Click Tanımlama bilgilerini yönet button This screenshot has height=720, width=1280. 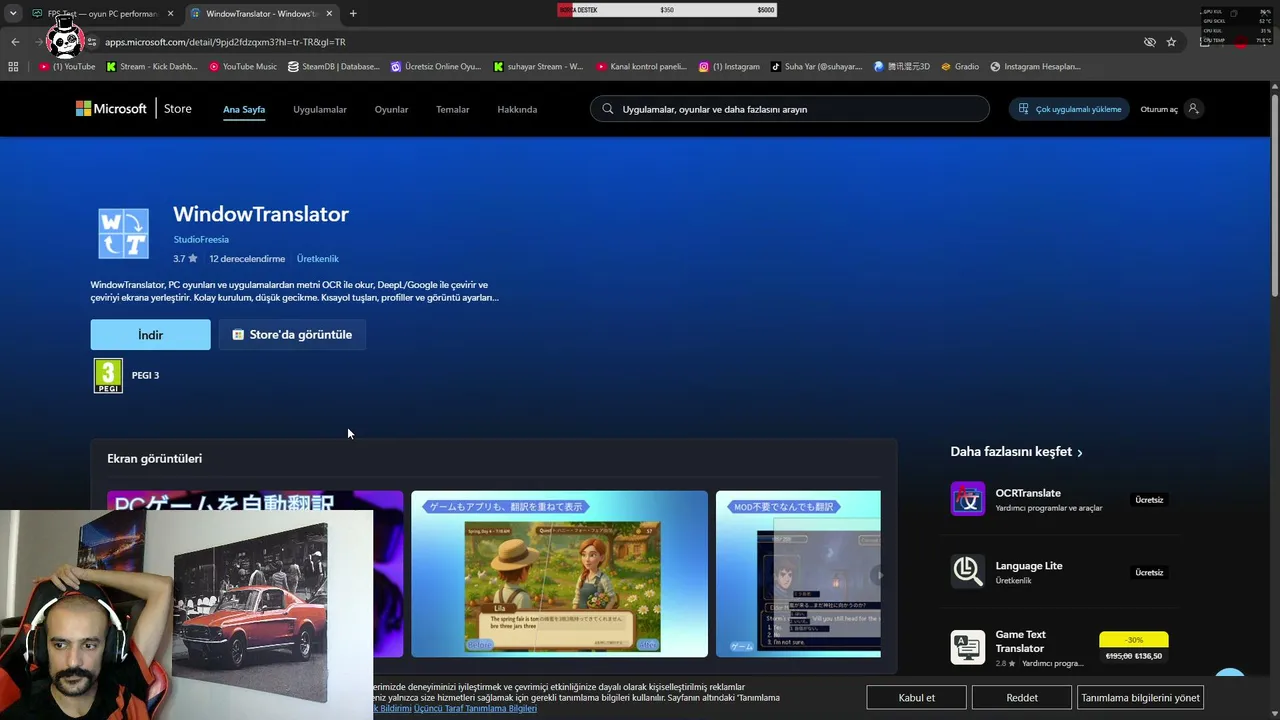click(x=1140, y=698)
